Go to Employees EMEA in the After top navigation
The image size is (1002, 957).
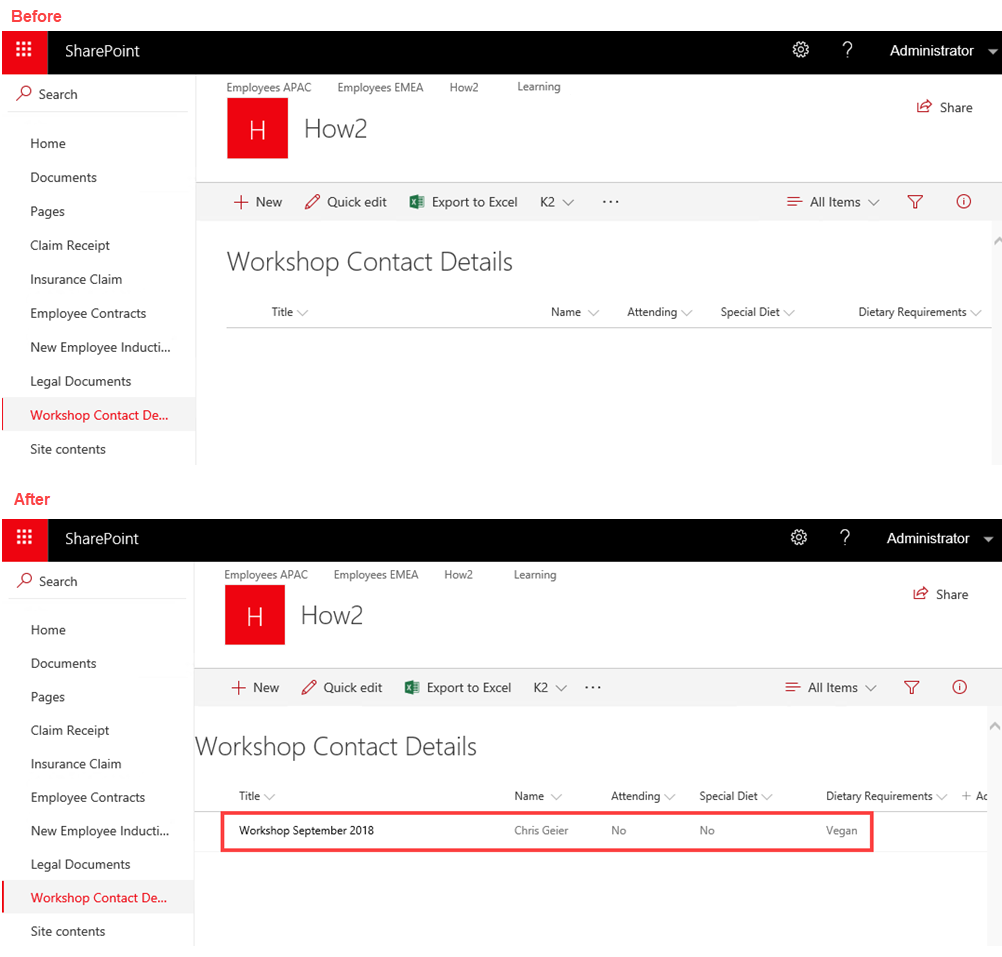[376, 575]
